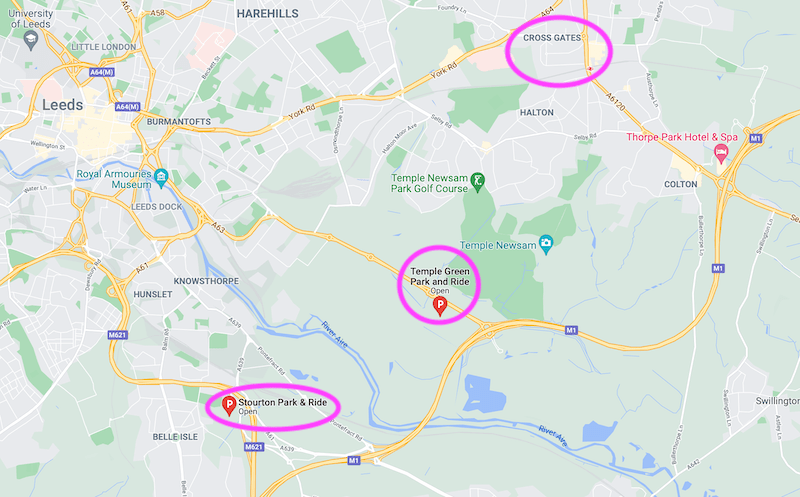Click the small red marker in Cross Gates
This screenshot has width=800, height=497.
coord(590,68)
